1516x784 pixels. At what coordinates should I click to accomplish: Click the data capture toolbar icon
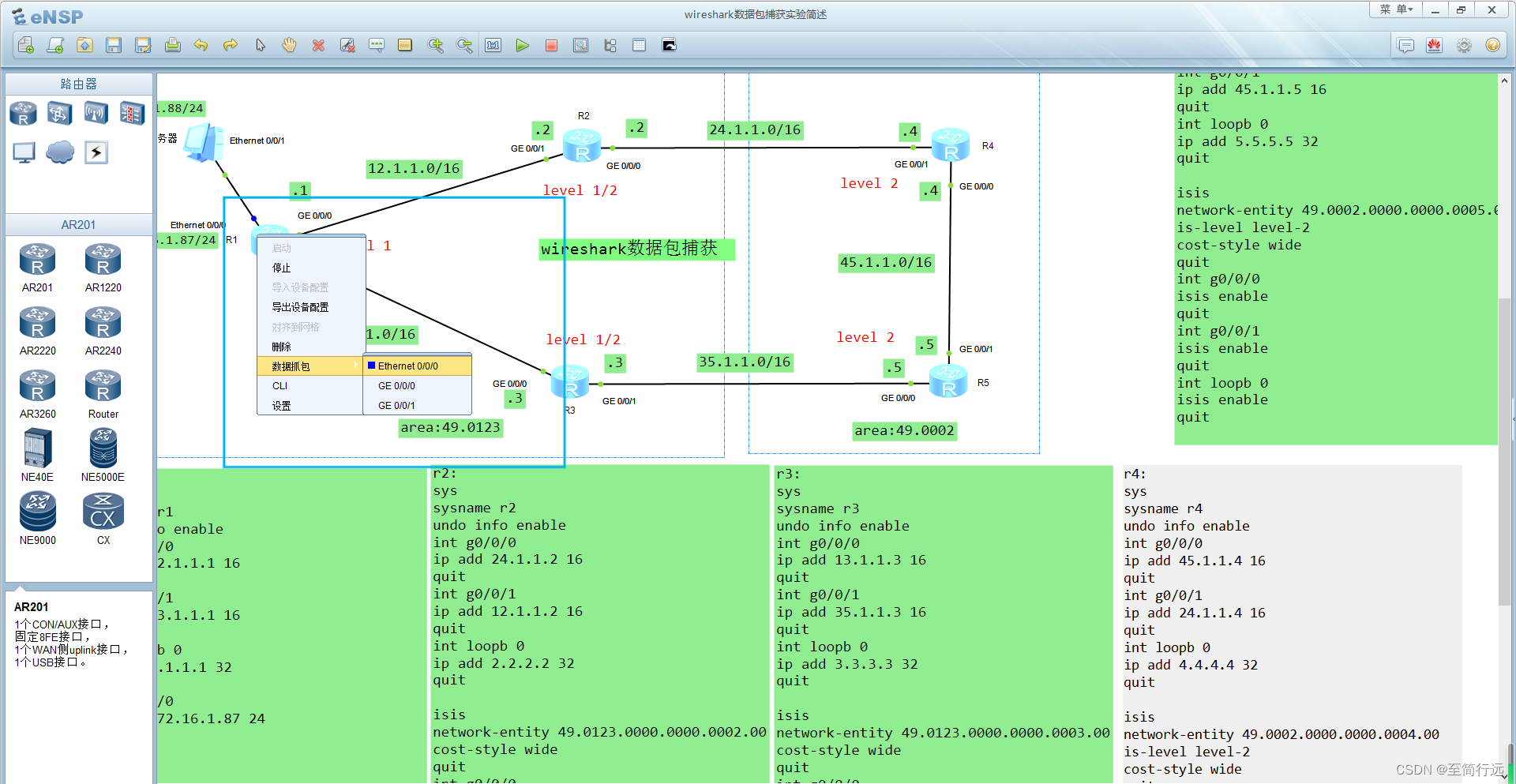580,45
